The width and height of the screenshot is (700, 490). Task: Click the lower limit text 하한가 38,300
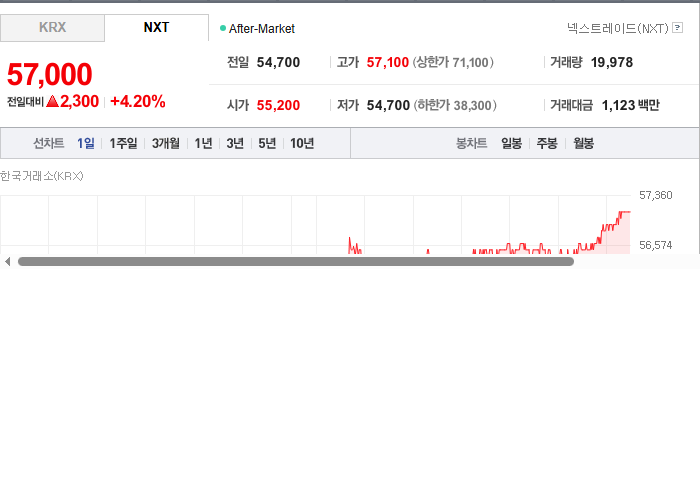(x=455, y=105)
